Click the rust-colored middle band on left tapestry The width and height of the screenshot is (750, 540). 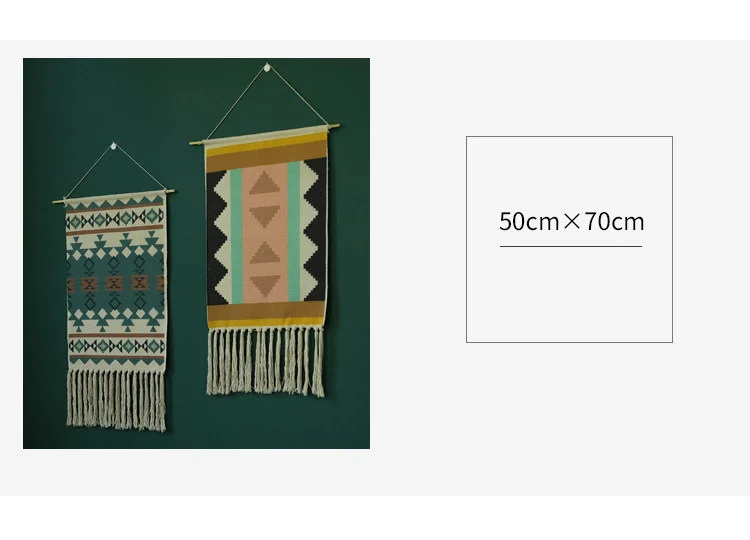coord(115,284)
